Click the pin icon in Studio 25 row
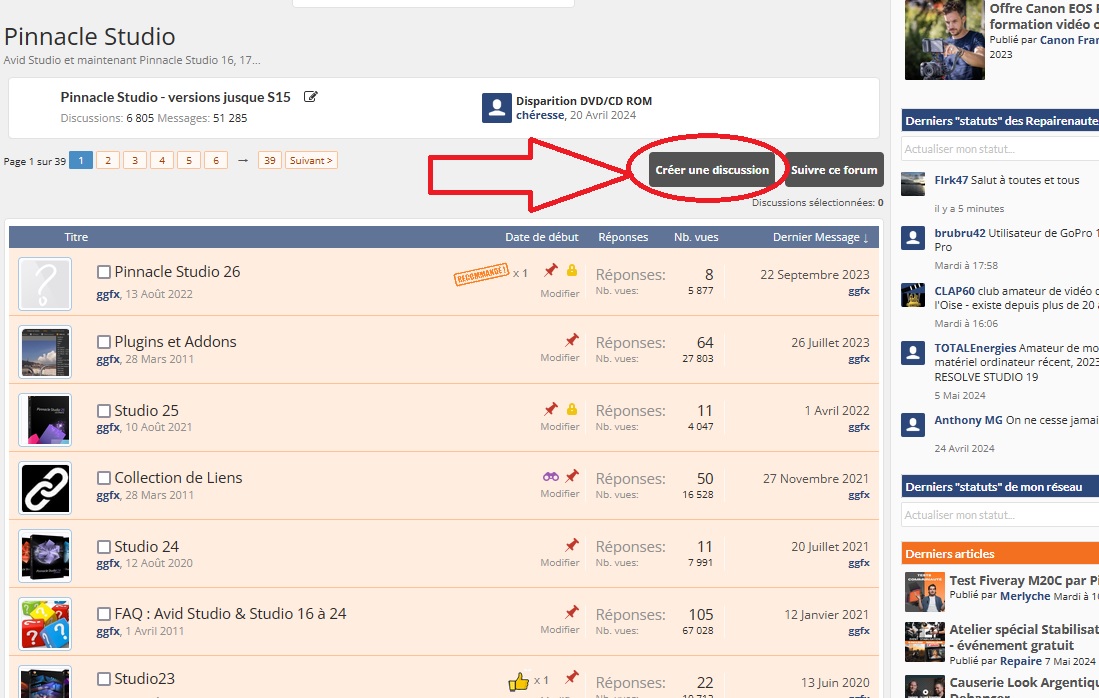 (x=552, y=409)
